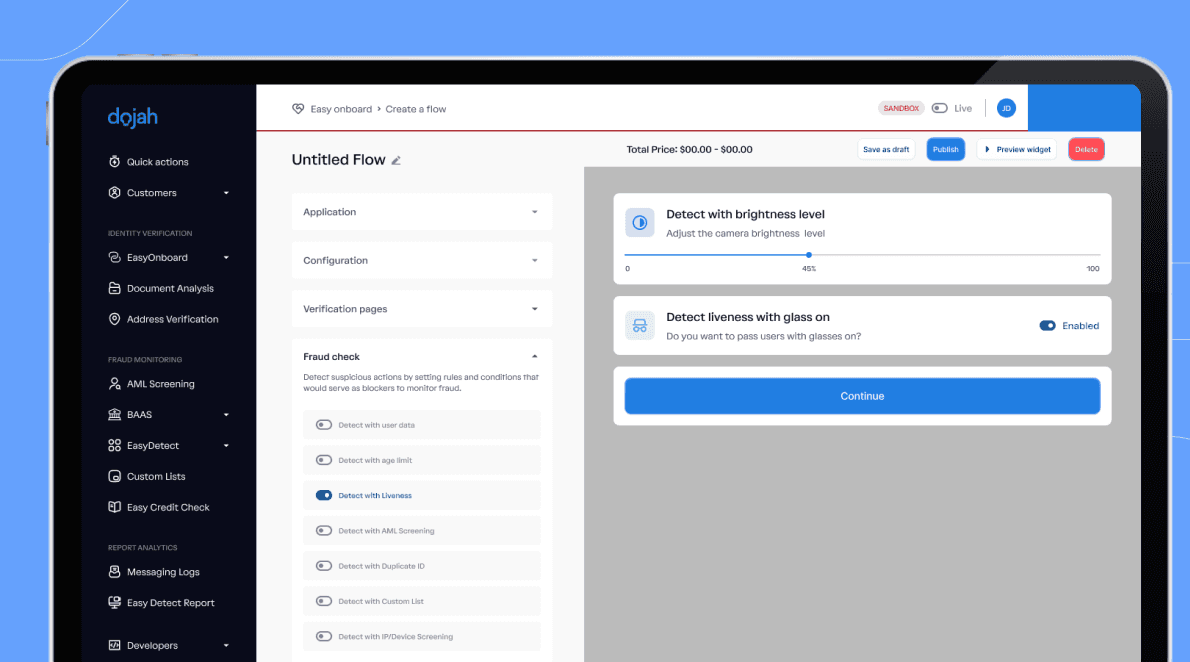Viewport: 1190px width, 662px height.
Task: Open Messaging Logs in sidebar
Action: (x=163, y=572)
